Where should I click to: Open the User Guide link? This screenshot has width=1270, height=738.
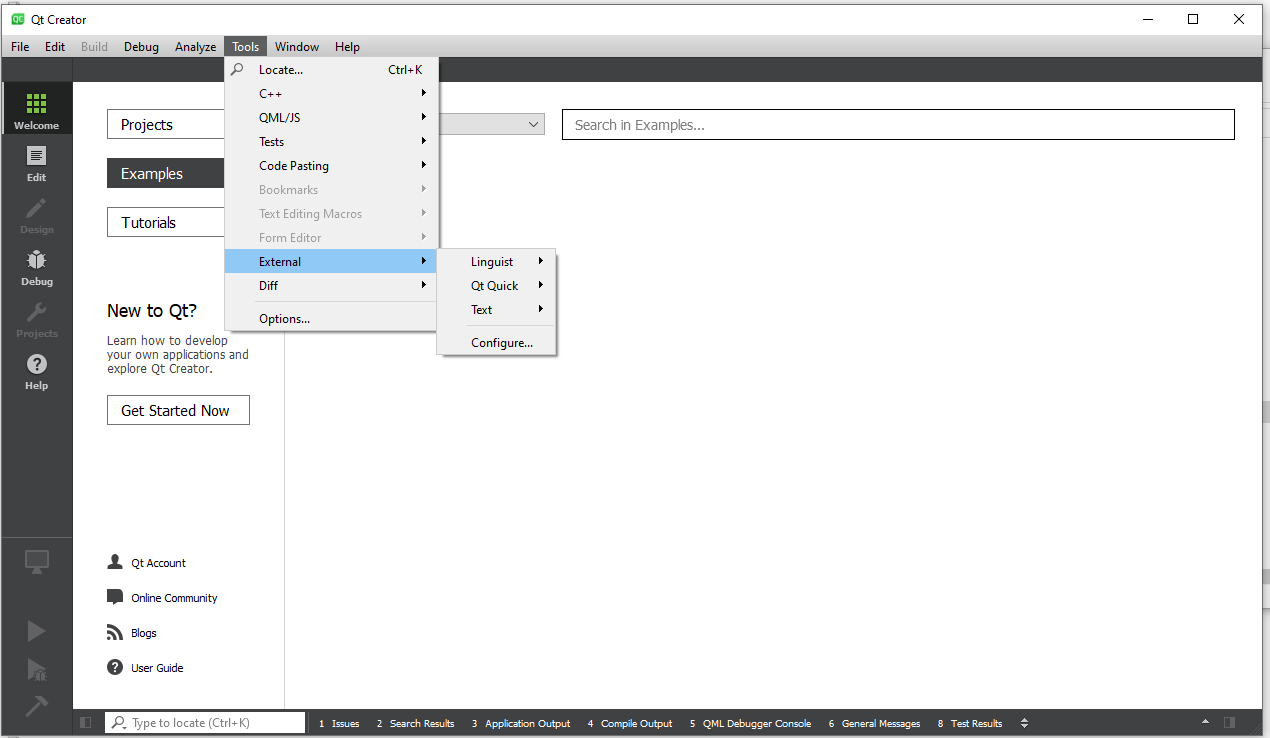point(157,668)
